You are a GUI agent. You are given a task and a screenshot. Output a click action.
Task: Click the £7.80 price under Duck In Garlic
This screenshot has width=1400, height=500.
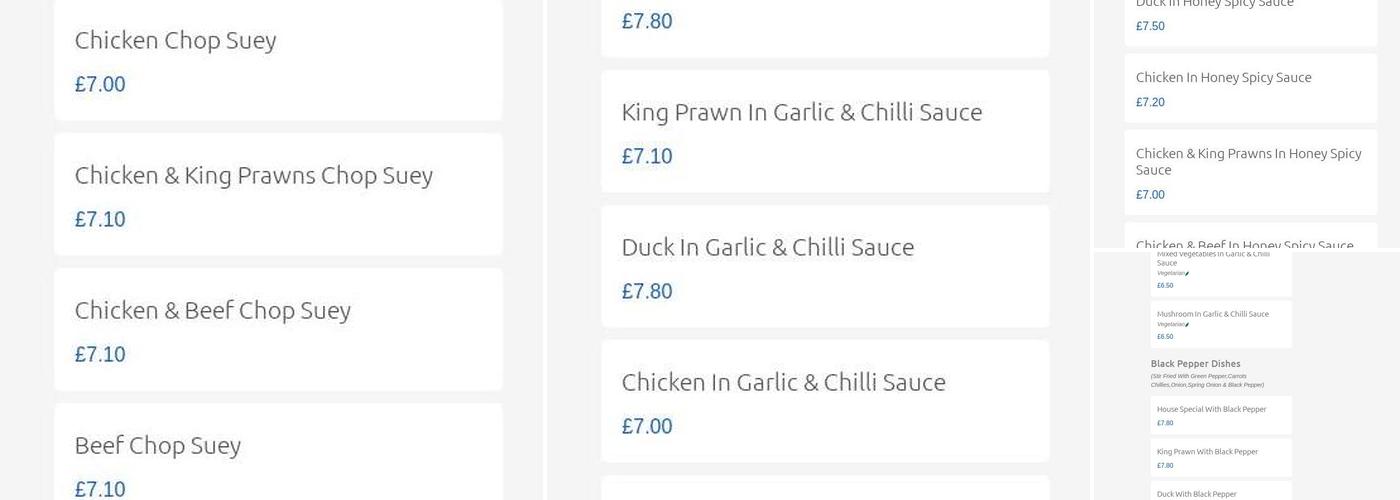pyautogui.click(x=647, y=291)
